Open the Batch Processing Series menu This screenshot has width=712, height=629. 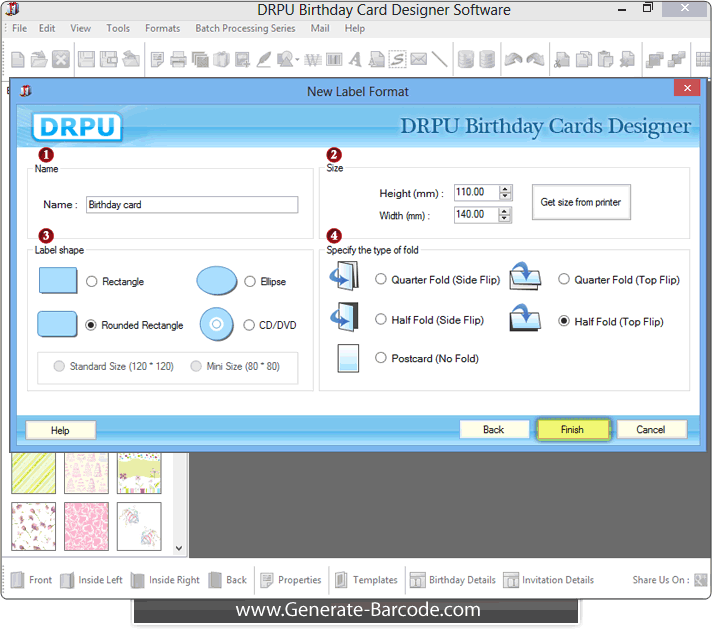coord(245,29)
